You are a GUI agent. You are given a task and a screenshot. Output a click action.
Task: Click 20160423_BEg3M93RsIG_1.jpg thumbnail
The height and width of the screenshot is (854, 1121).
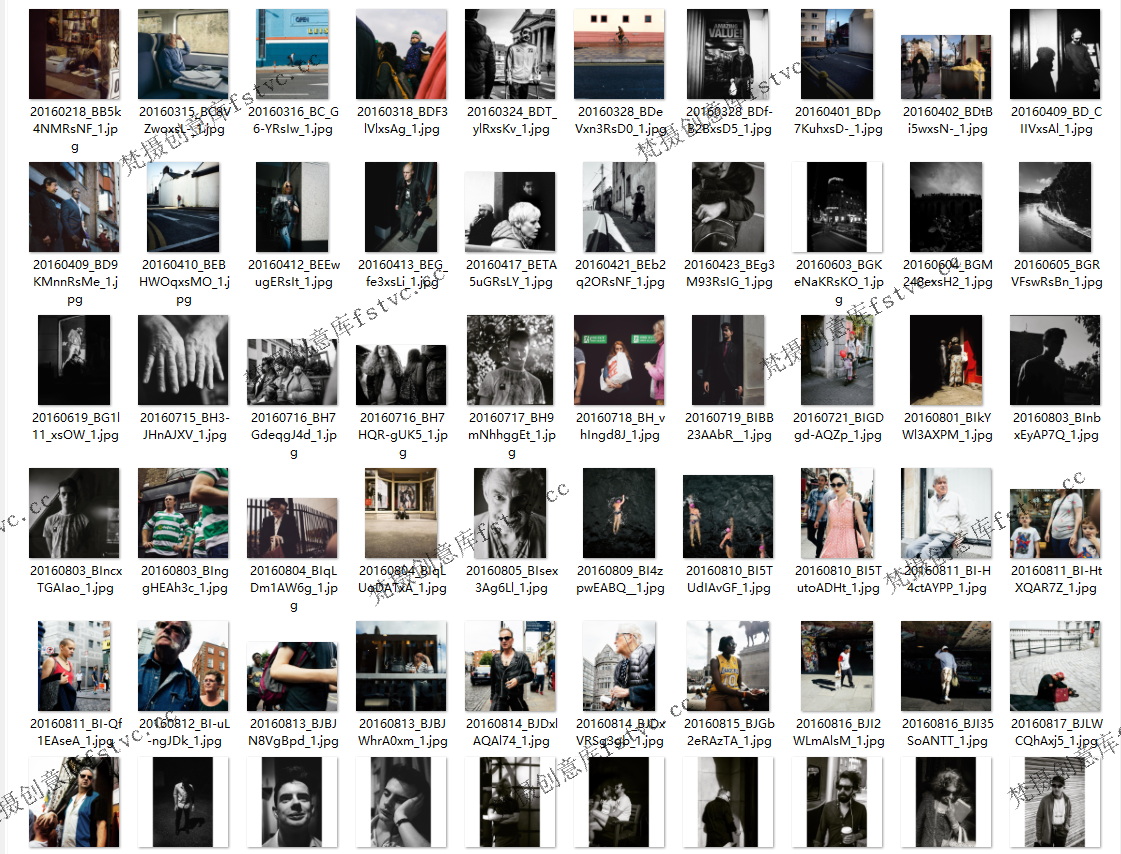729,207
